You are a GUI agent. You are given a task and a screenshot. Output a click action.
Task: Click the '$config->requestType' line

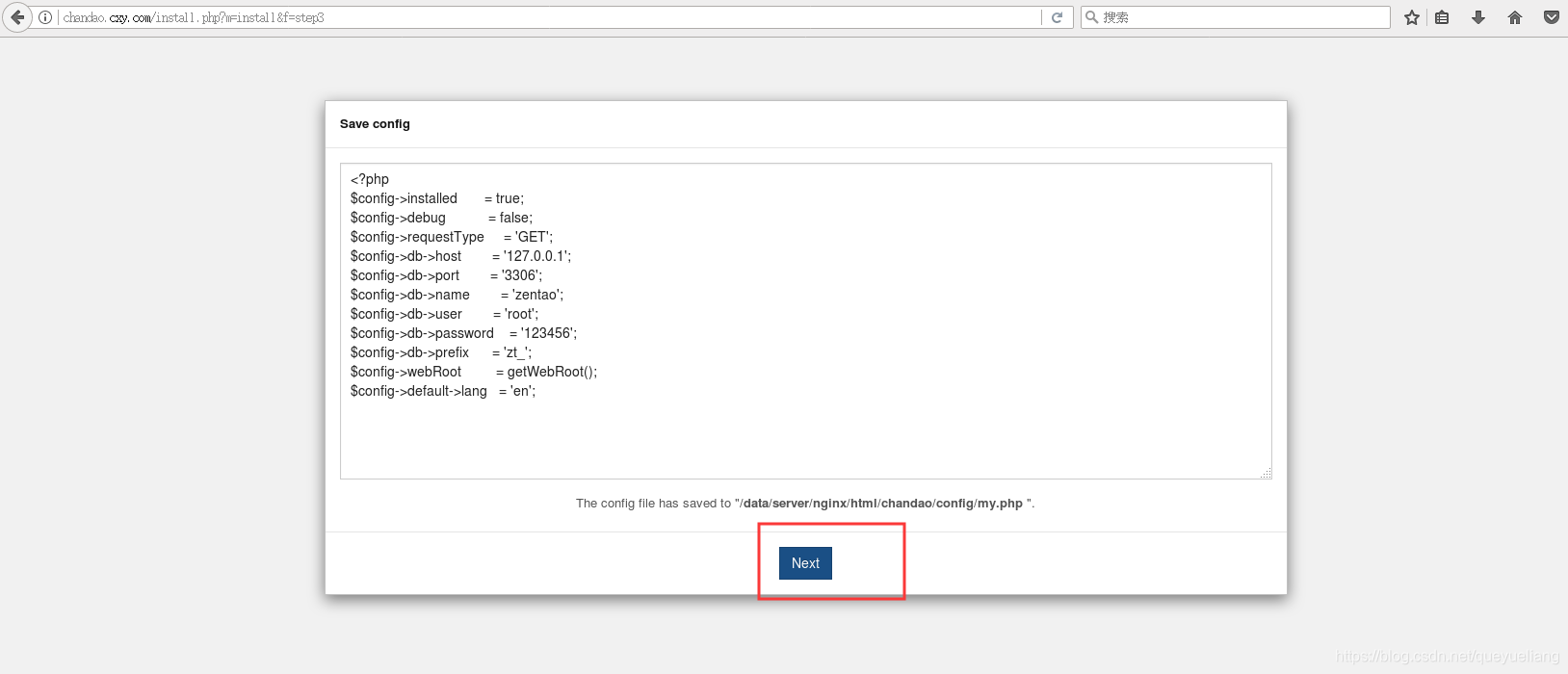pos(452,237)
